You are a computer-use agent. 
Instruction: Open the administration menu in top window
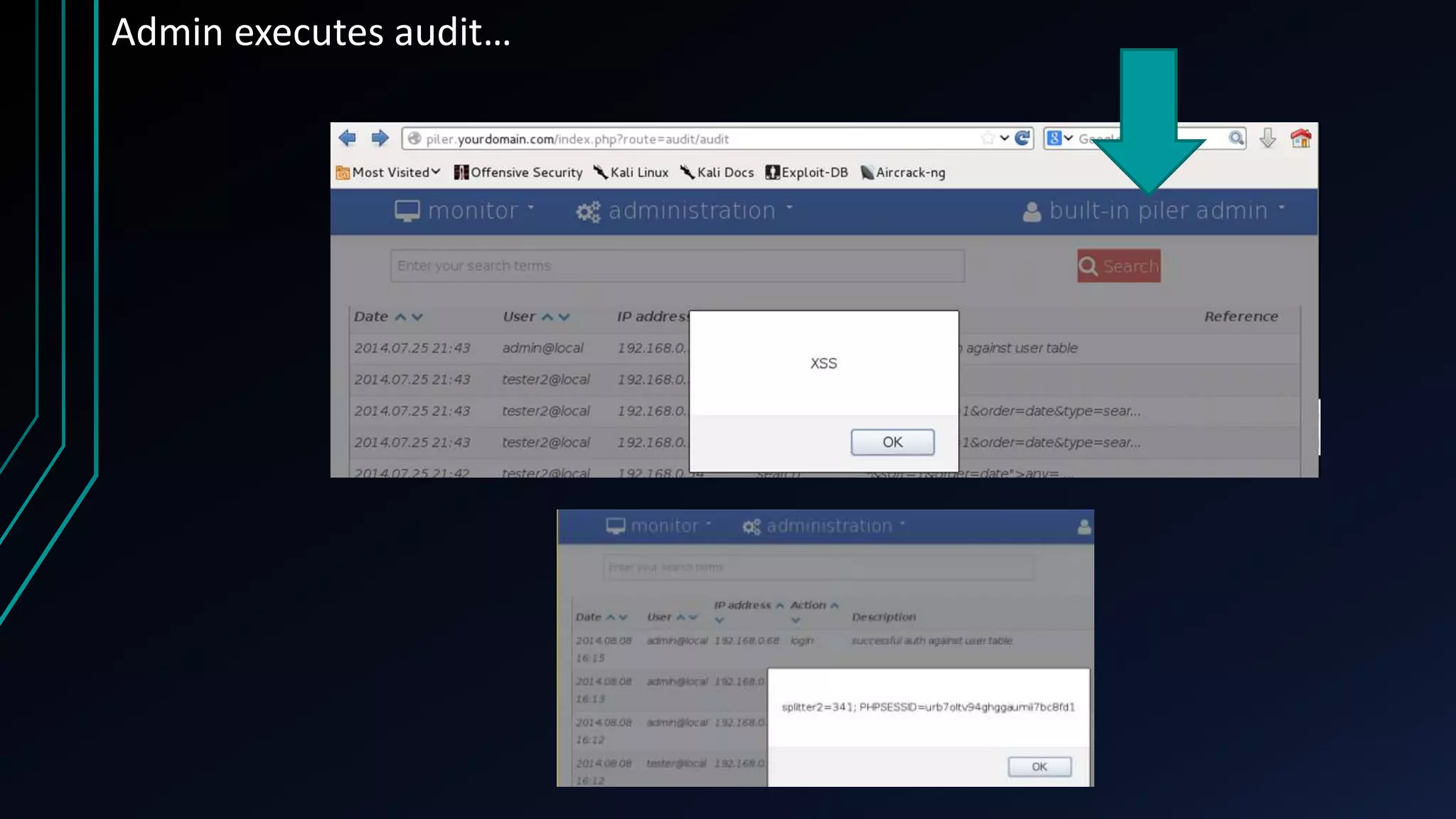pyautogui.click(x=685, y=210)
